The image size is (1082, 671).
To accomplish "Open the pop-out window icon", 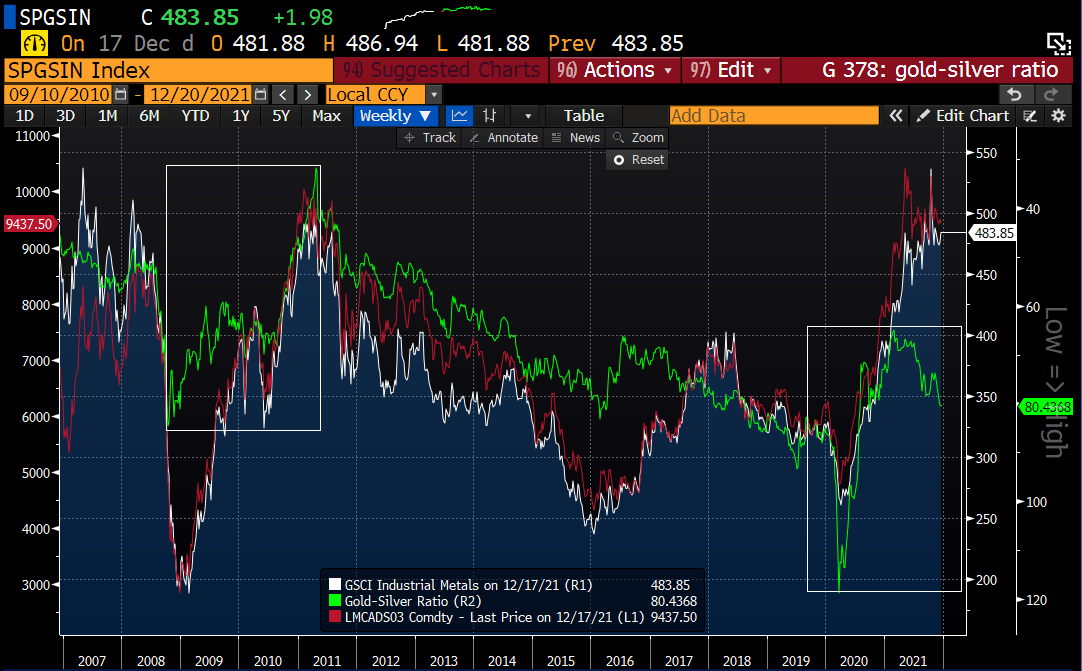I will (x=1058, y=43).
